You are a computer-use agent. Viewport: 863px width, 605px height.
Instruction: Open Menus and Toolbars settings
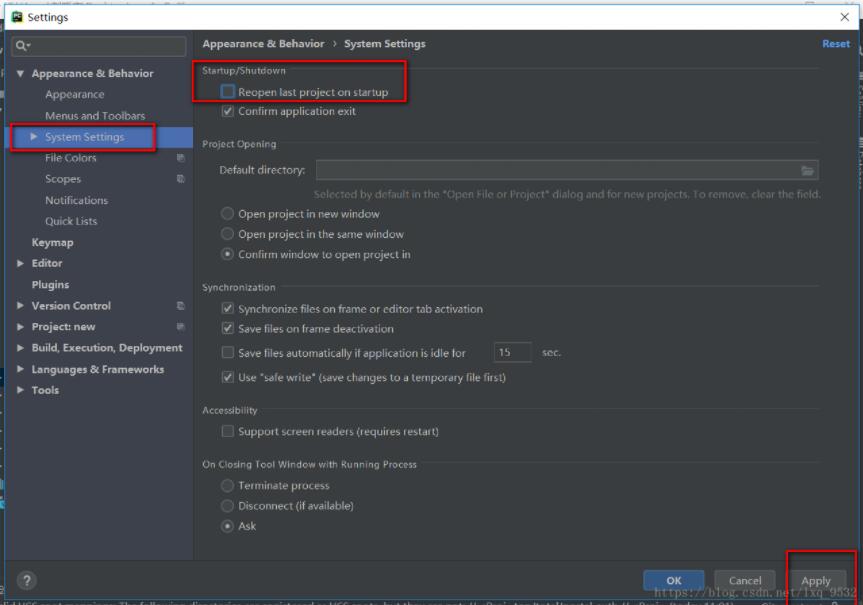click(x=95, y=116)
